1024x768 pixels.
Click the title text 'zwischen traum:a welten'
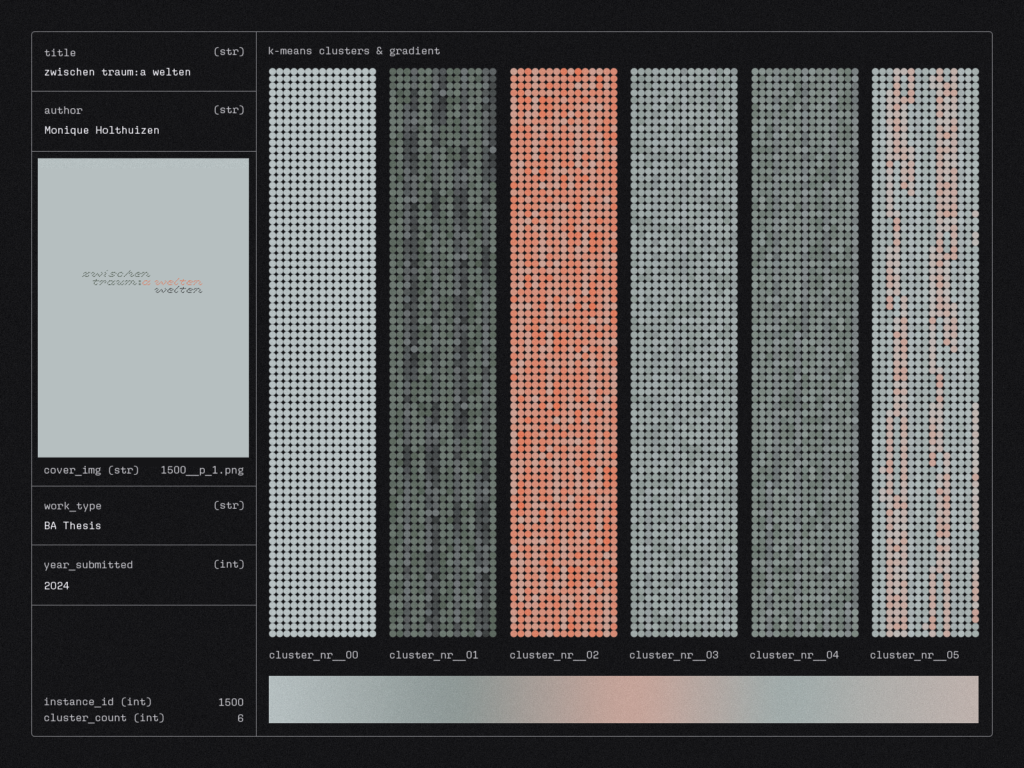117,72
